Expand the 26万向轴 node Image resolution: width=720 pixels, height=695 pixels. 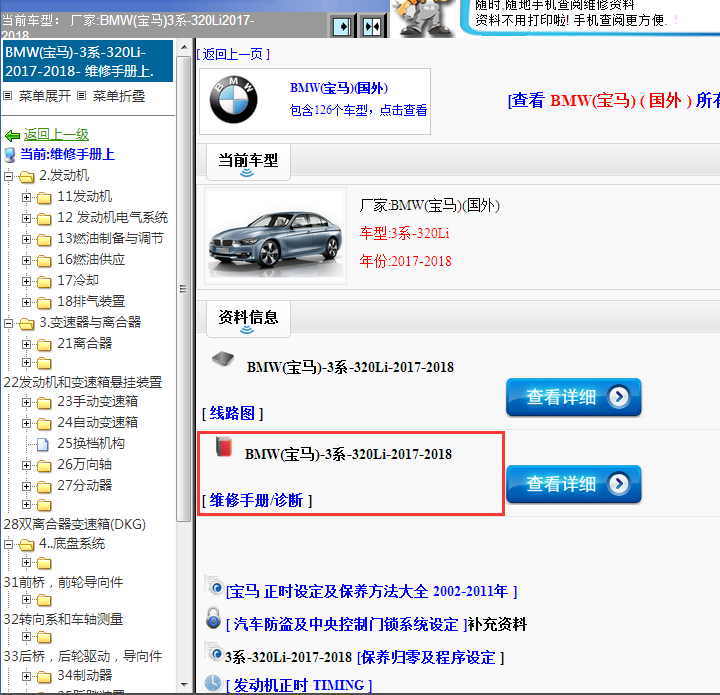click(x=26, y=465)
